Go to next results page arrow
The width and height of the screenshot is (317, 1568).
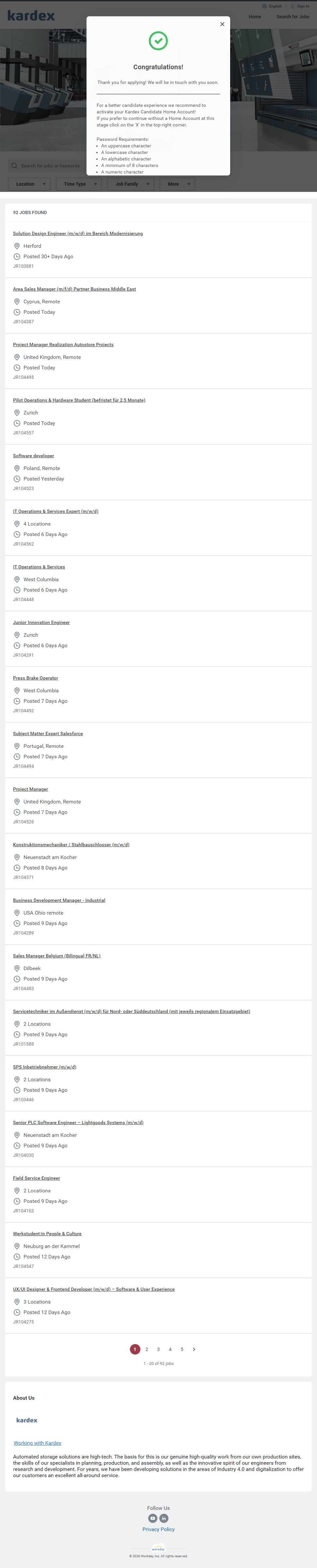[194, 1349]
